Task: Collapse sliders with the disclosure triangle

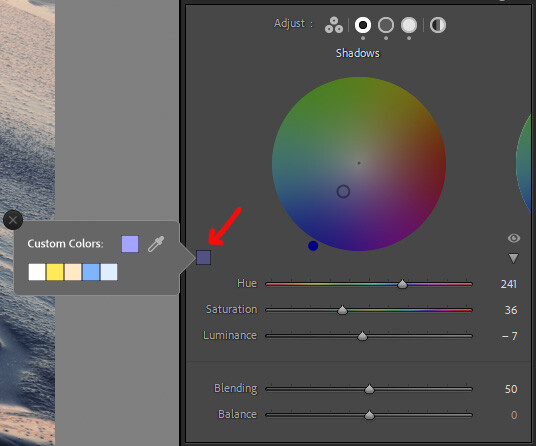Action: point(513,258)
